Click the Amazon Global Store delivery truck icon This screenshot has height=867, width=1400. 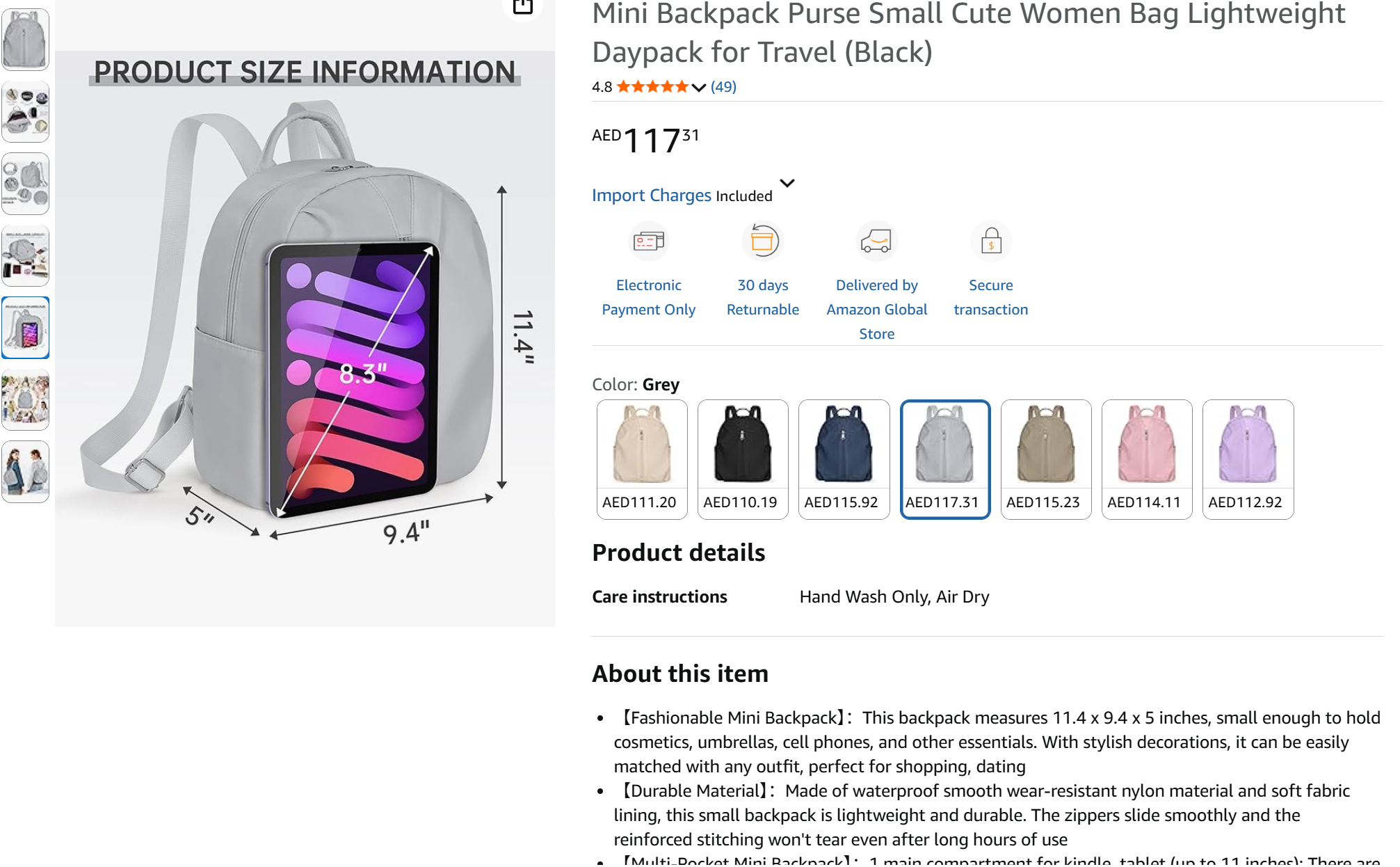pyautogui.click(x=876, y=241)
